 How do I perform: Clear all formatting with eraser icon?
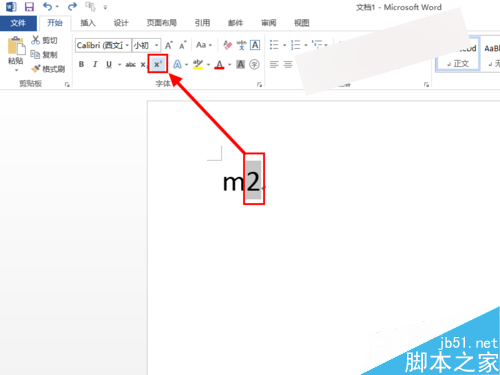(x=228, y=45)
